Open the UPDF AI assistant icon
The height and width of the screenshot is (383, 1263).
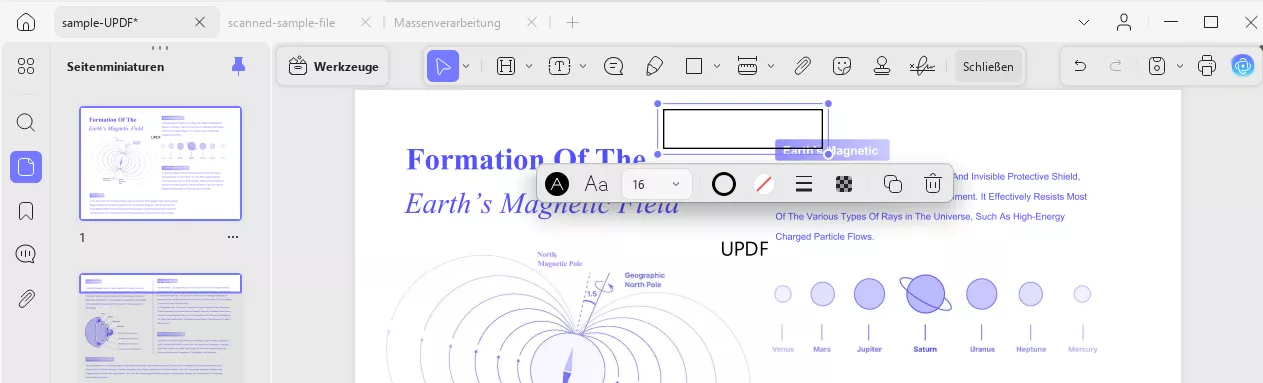coord(1243,66)
